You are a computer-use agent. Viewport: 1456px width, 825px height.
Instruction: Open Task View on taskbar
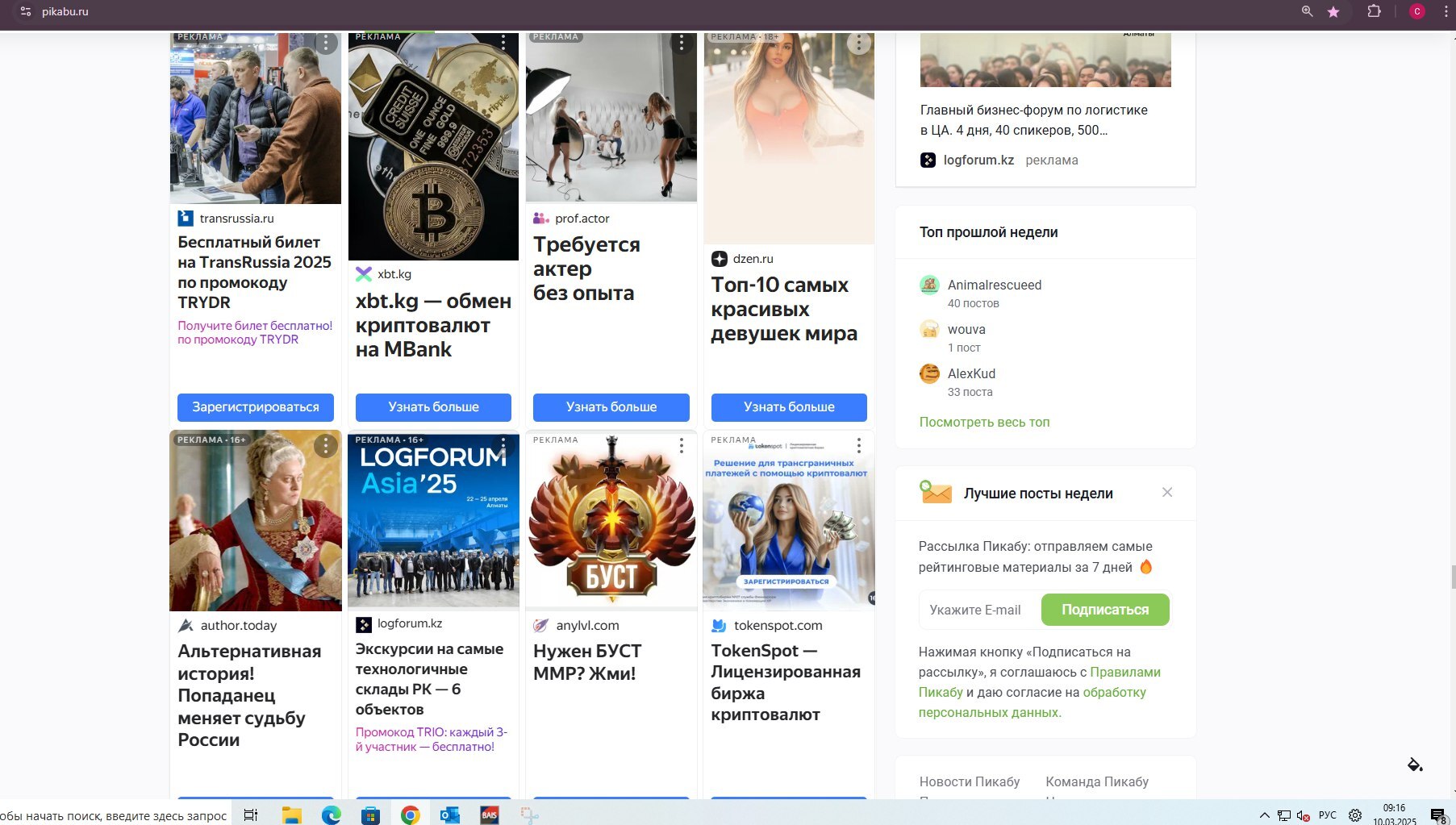tap(251, 815)
